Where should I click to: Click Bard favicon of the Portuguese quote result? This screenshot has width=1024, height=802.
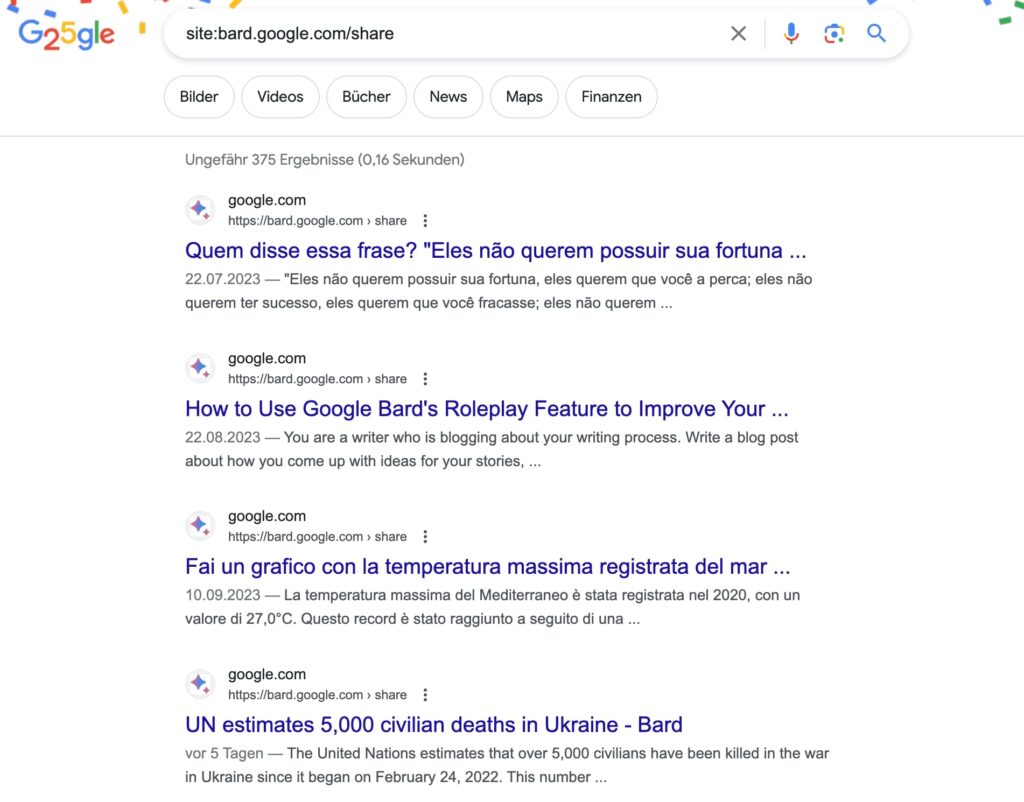(x=200, y=210)
